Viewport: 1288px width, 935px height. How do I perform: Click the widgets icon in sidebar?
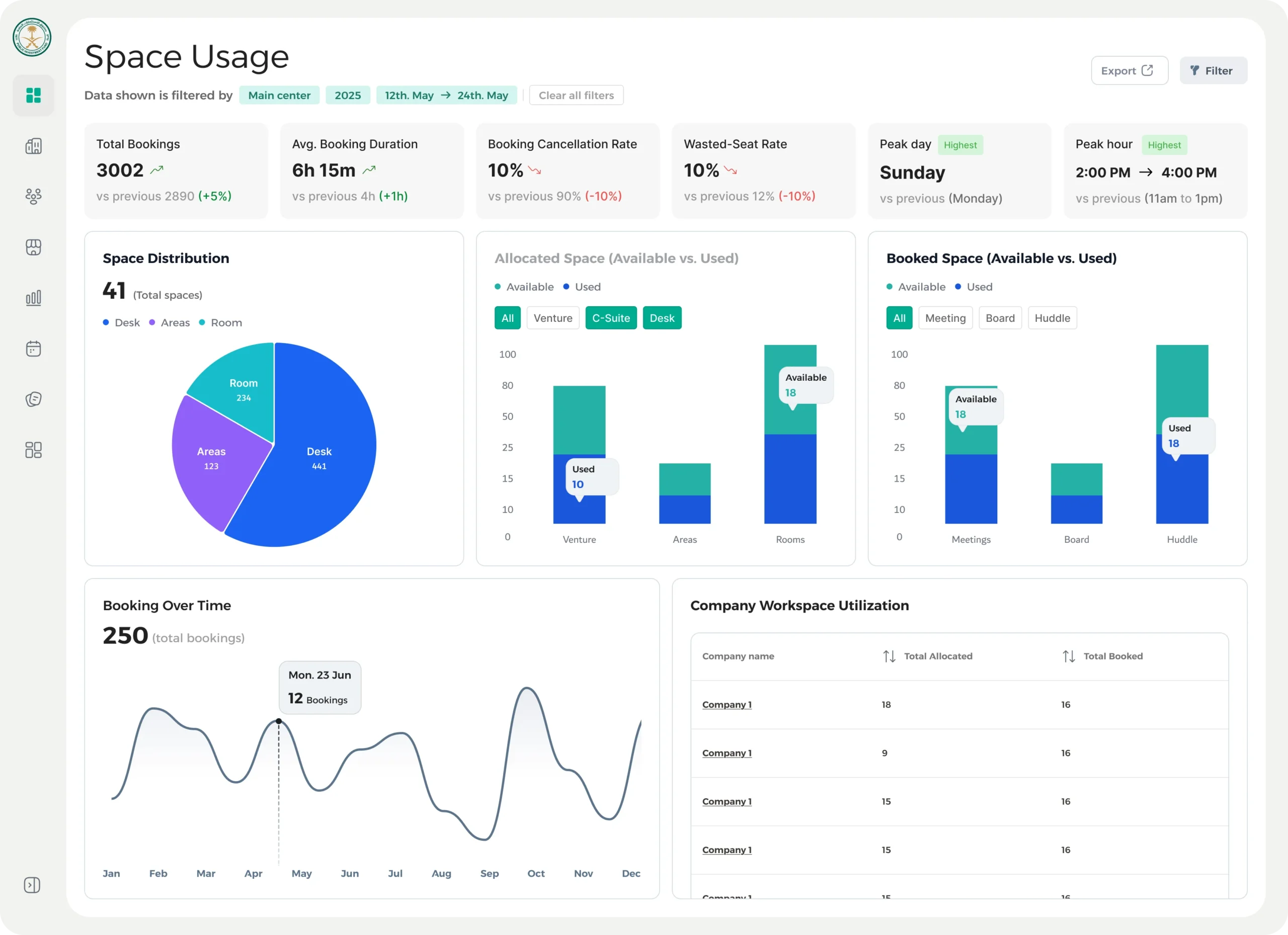tap(34, 450)
